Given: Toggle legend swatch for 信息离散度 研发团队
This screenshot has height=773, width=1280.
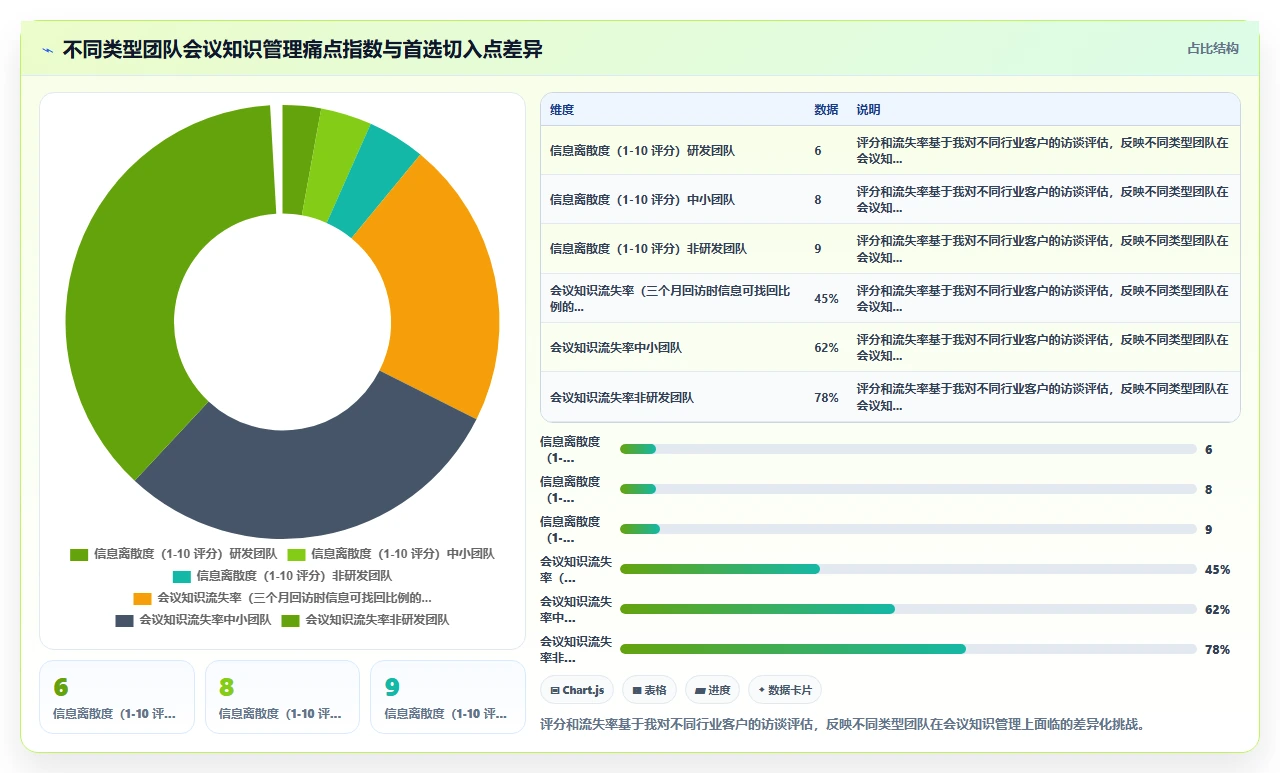Looking at the screenshot, I should (x=79, y=554).
